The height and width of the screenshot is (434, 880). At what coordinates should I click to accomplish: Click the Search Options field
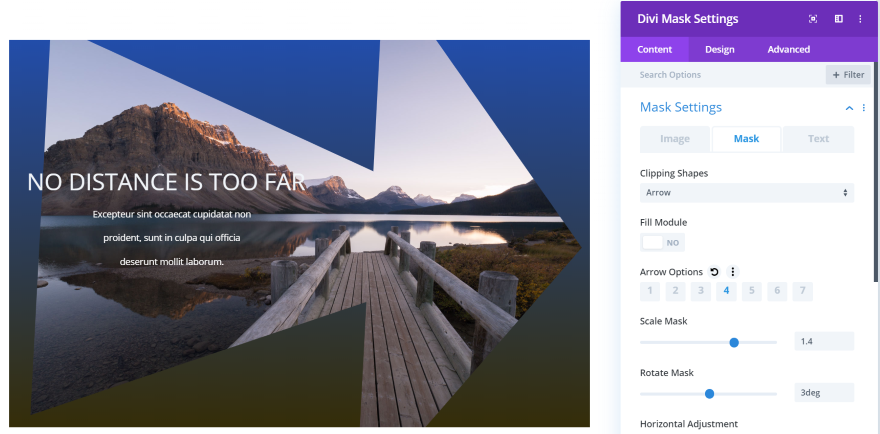(x=723, y=75)
